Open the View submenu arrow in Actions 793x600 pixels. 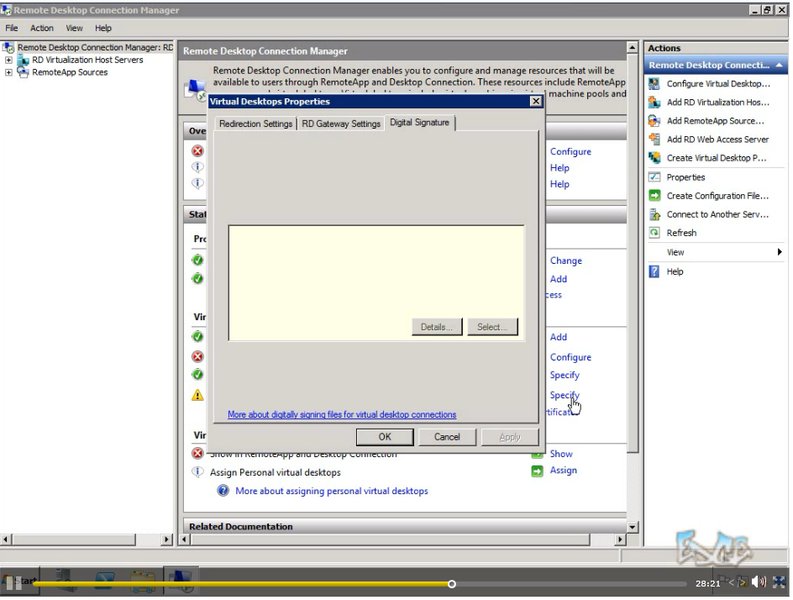(779, 252)
